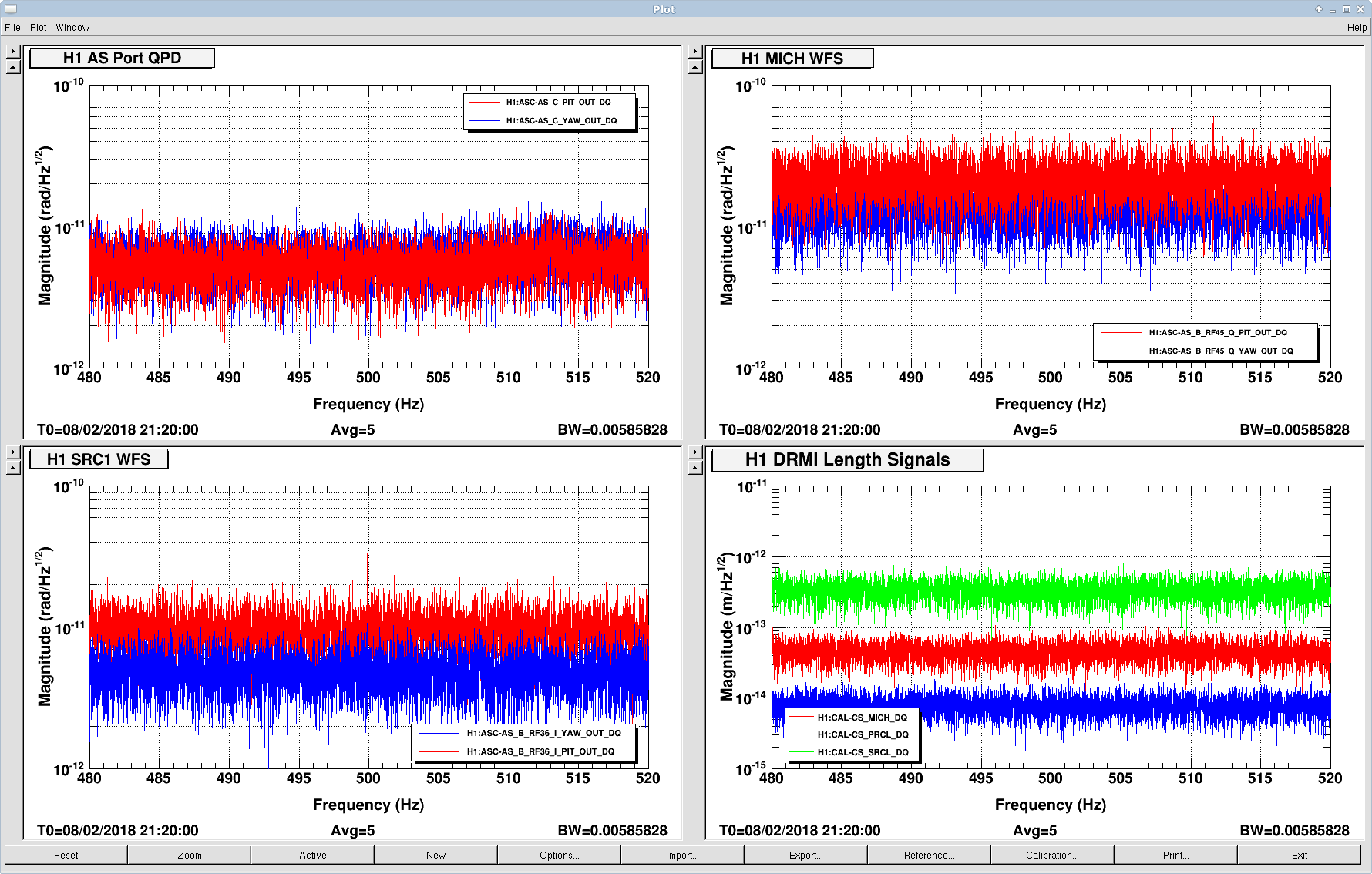Toggle the Active button

tap(312, 855)
